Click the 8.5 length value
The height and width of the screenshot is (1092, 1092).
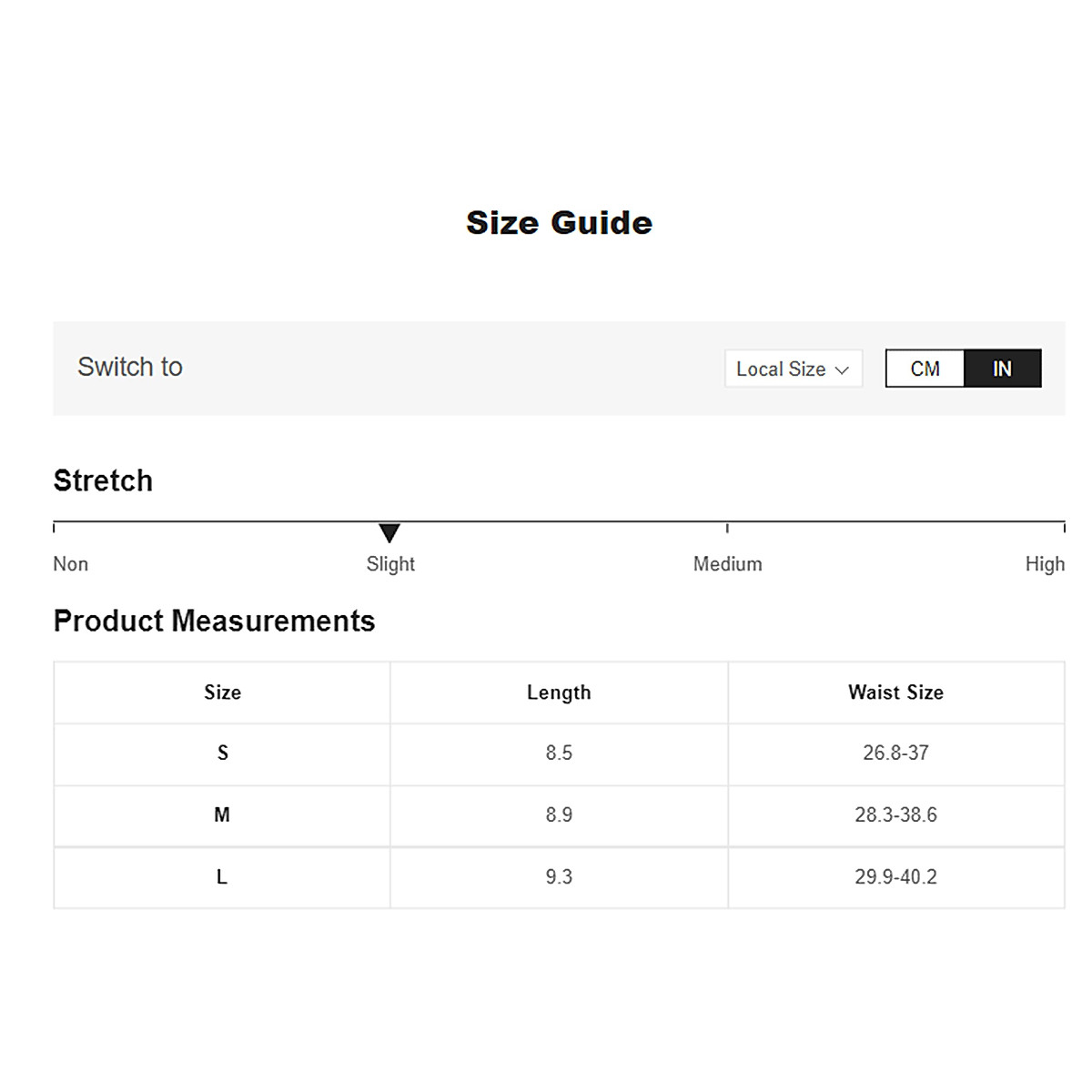(x=559, y=753)
